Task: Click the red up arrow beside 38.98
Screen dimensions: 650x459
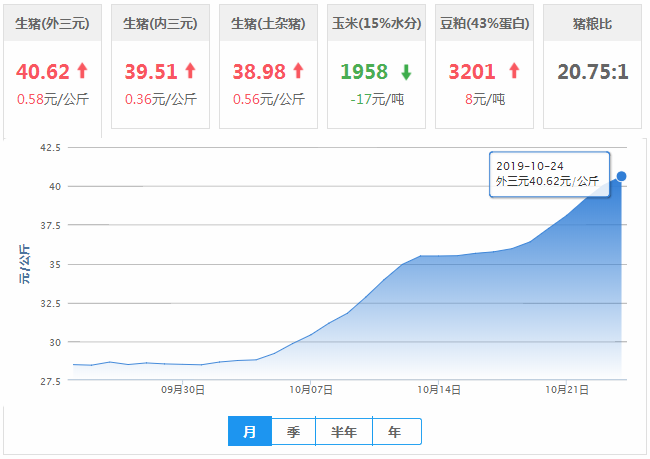Action: click(x=298, y=70)
